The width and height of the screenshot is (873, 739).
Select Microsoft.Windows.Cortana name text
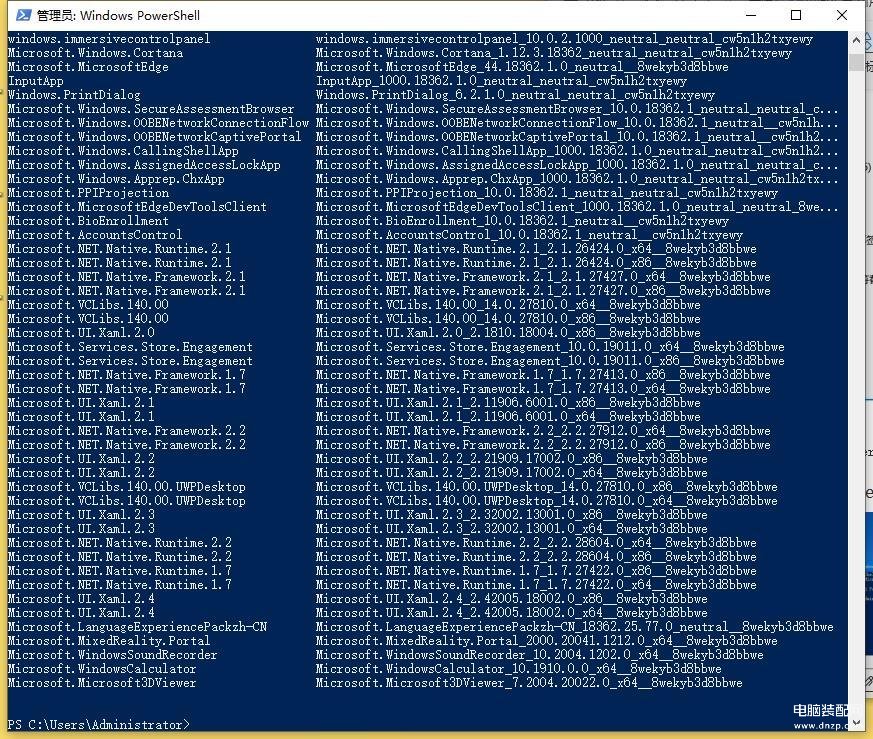point(95,53)
